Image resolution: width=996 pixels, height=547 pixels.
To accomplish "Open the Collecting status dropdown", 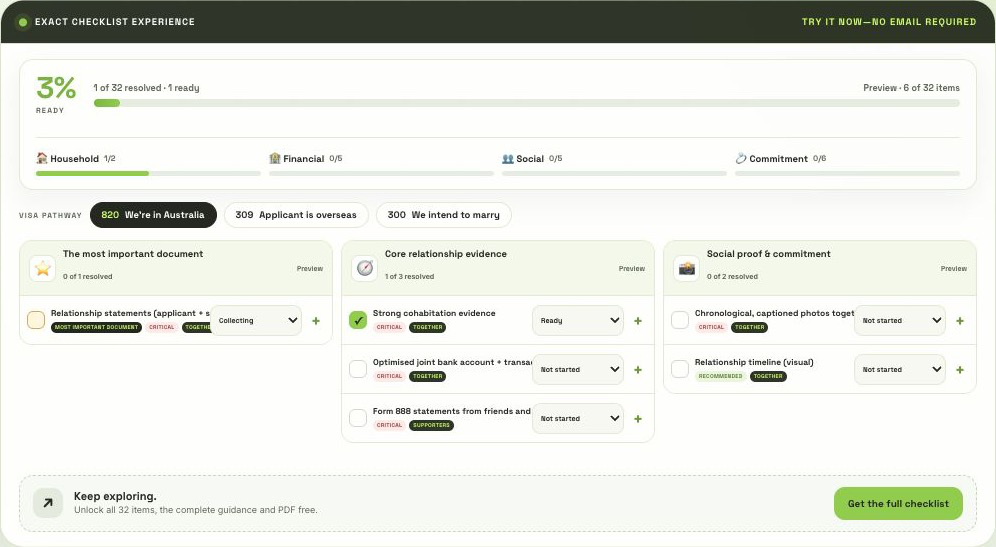I will (x=256, y=321).
